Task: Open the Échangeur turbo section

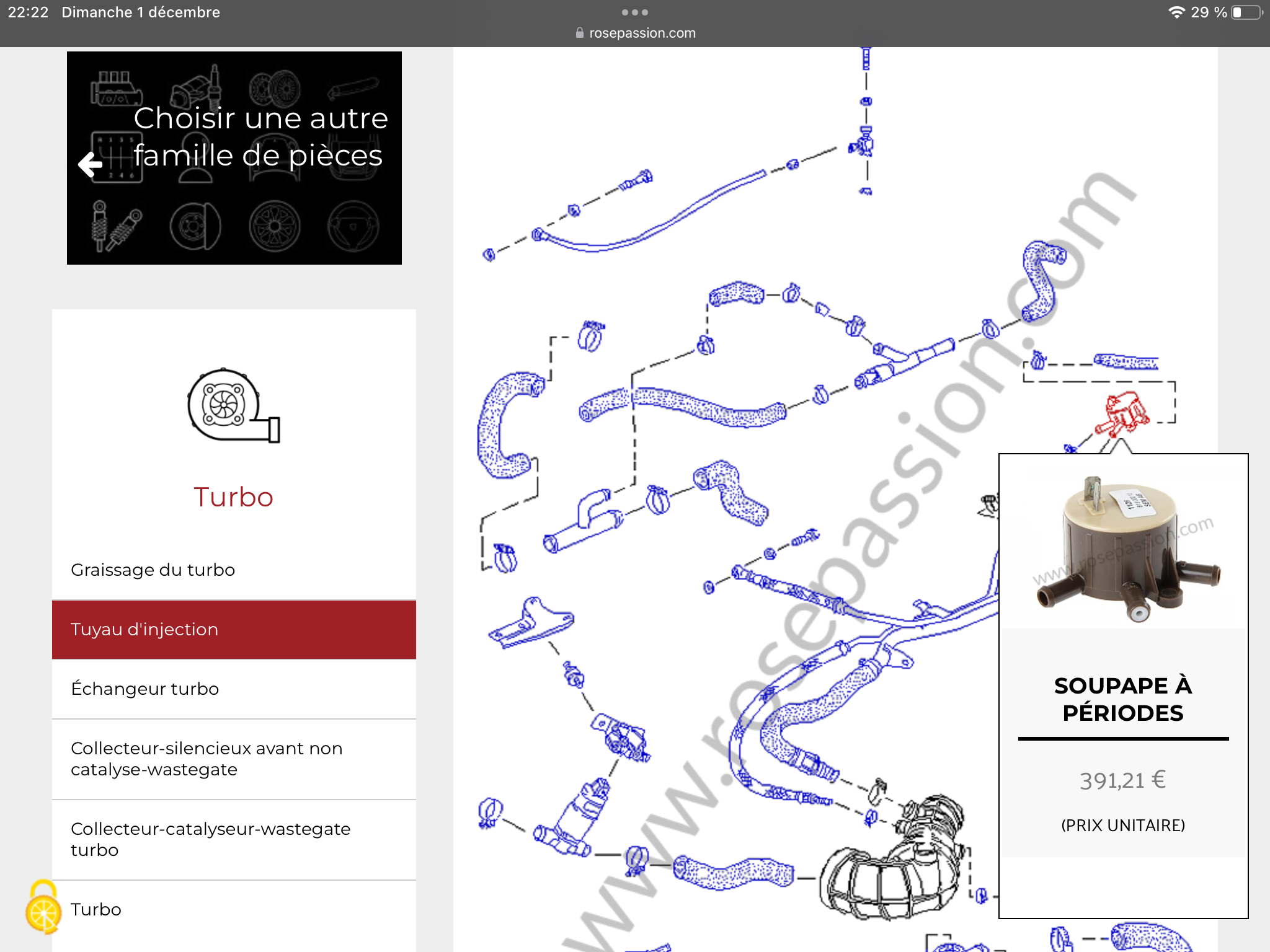Action: point(144,689)
